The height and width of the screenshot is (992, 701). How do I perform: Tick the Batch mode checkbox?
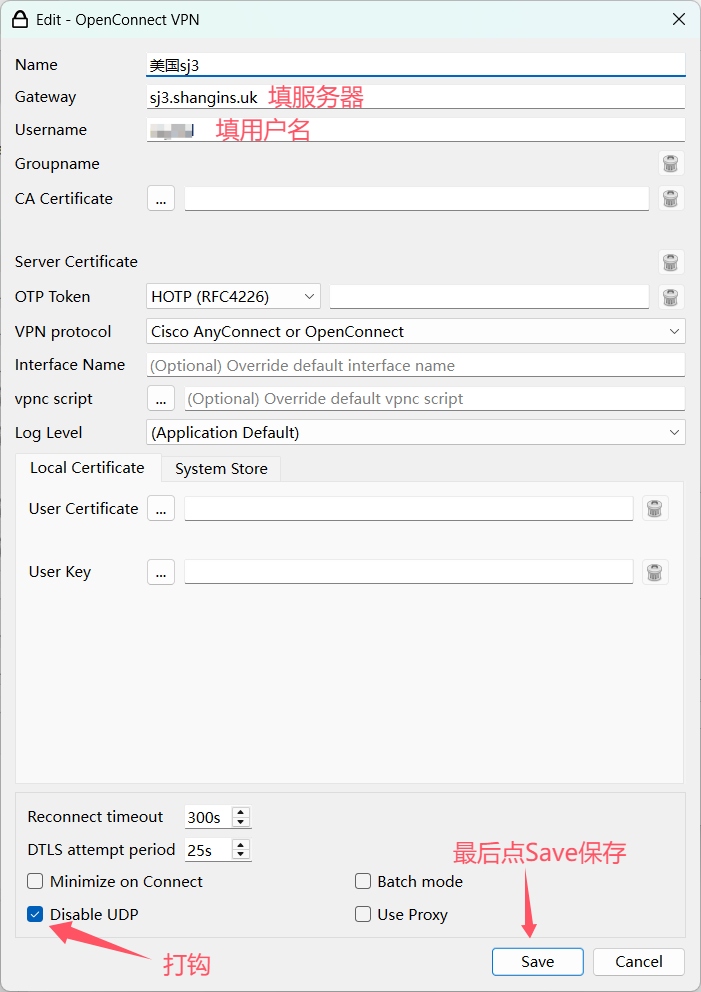coord(363,882)
